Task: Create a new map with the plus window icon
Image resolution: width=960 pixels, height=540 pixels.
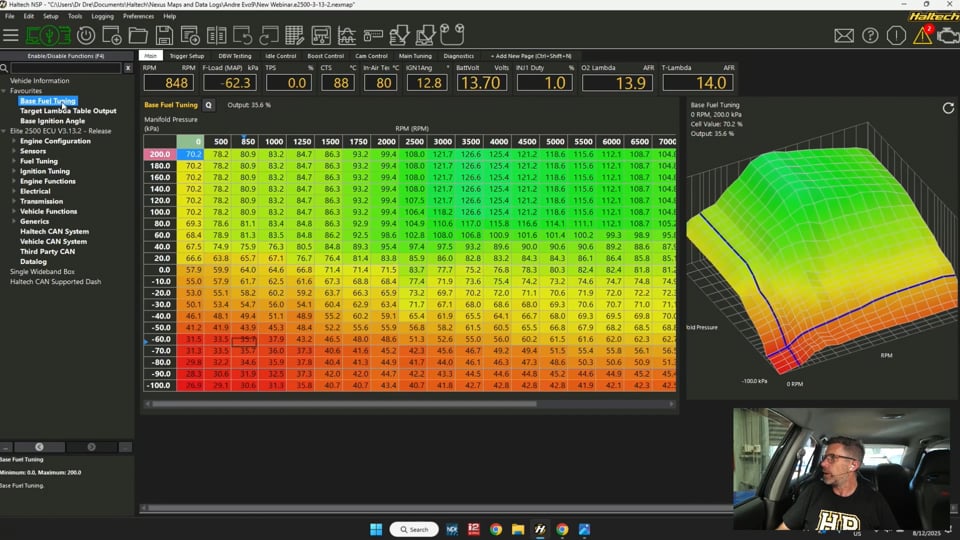Action: tap(111, 36)
